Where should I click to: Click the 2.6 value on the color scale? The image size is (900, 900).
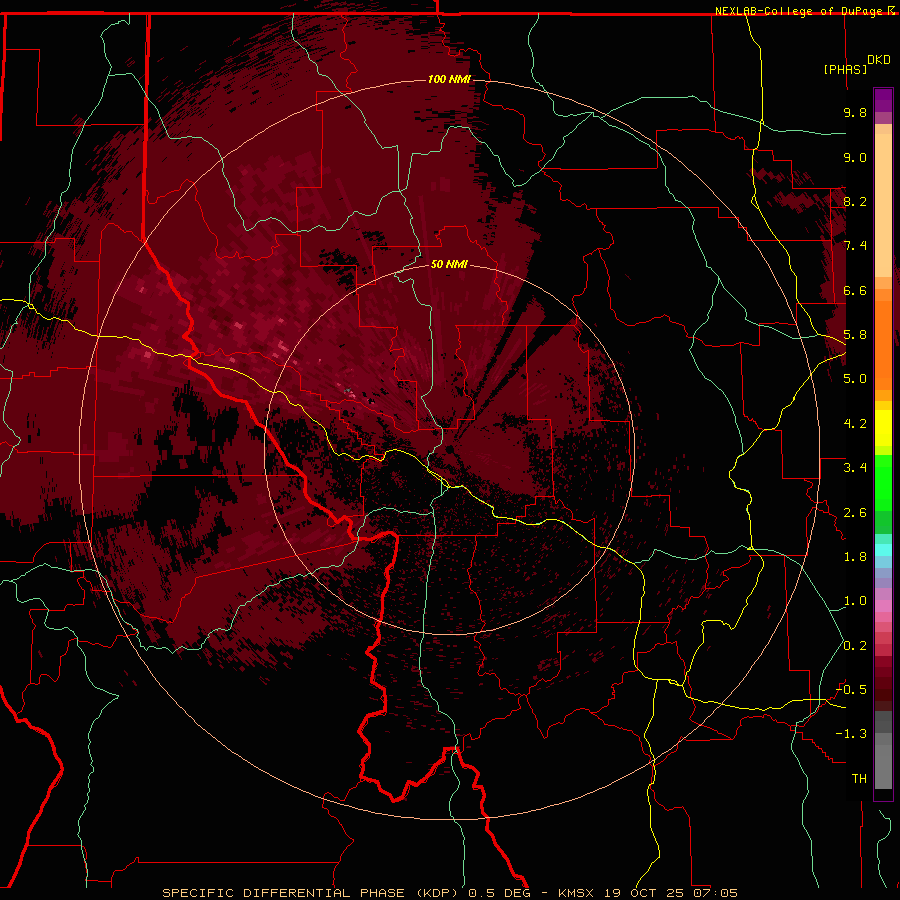click(855, 513)
